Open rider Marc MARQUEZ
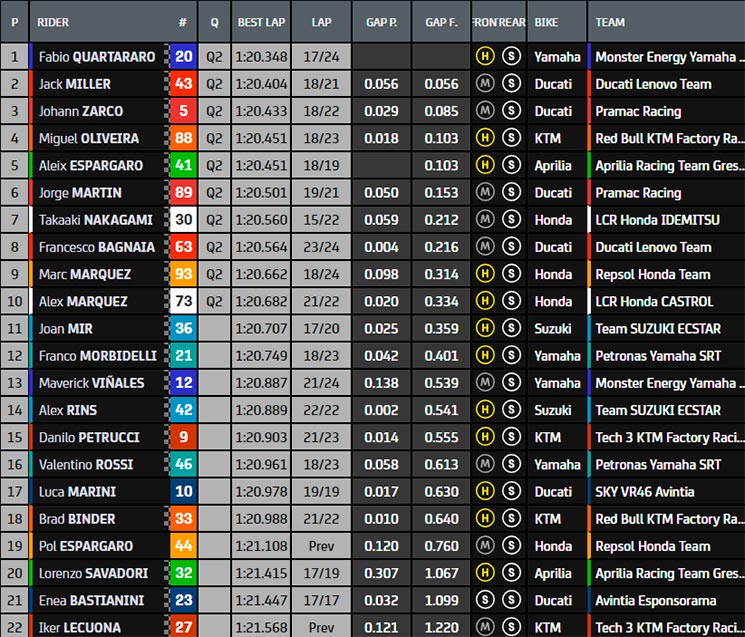The height and width of the screenshot is (637, 745). pyautogui.click(x=85, y=274)
